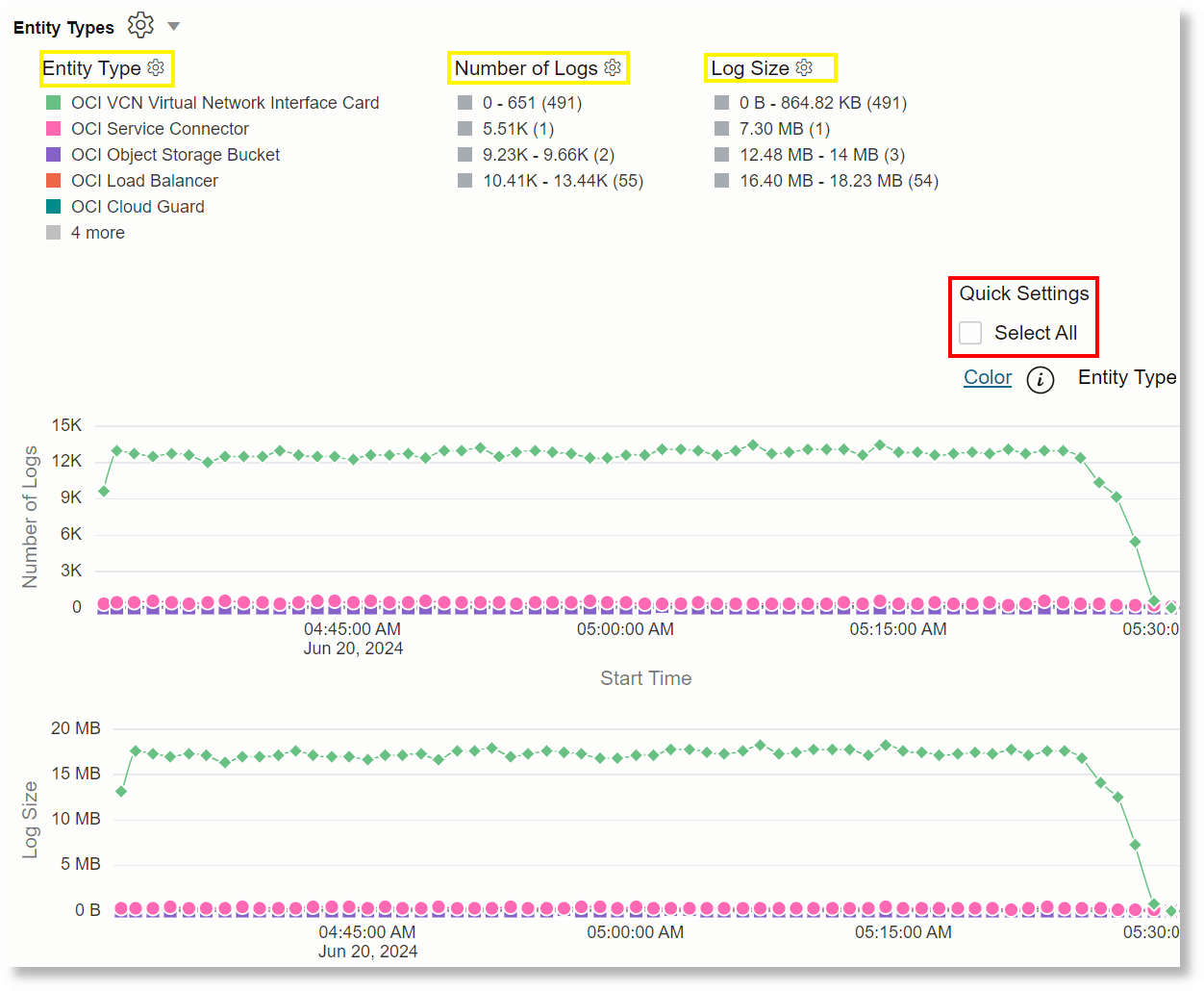Click the Color link
The image size is (1204, 991).
tap(987, 377)
